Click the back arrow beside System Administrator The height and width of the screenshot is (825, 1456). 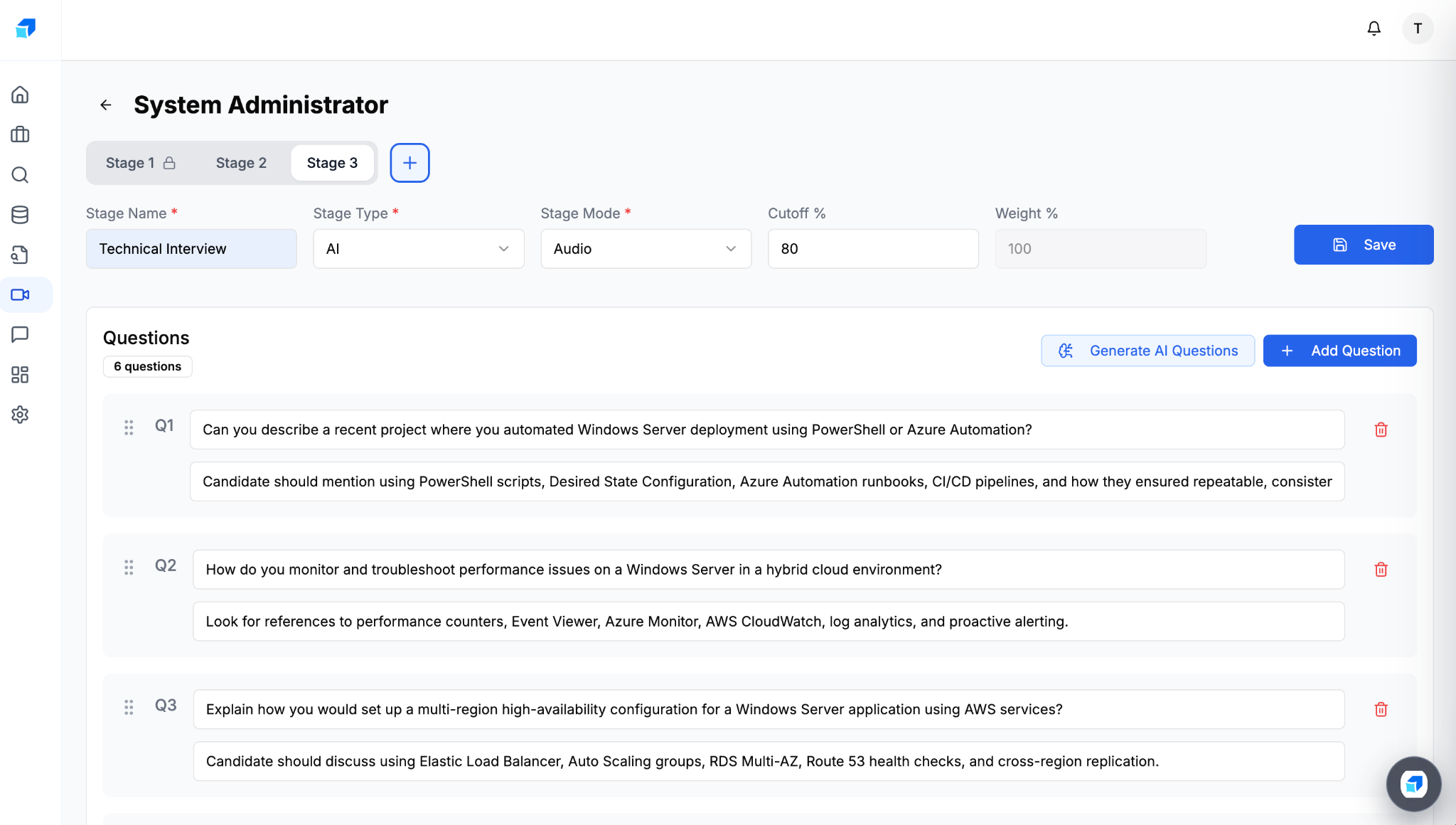tap(106, 105)
